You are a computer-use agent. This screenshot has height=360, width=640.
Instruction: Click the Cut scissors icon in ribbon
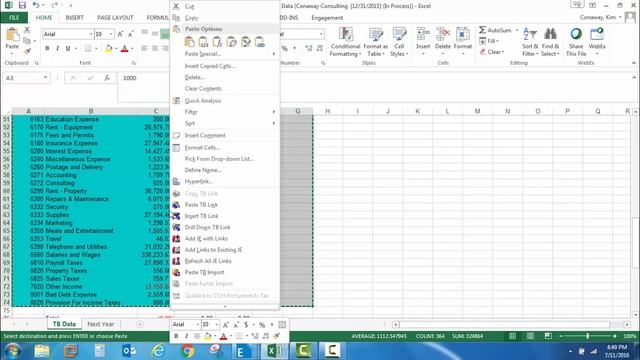click(x=27, y=30)
